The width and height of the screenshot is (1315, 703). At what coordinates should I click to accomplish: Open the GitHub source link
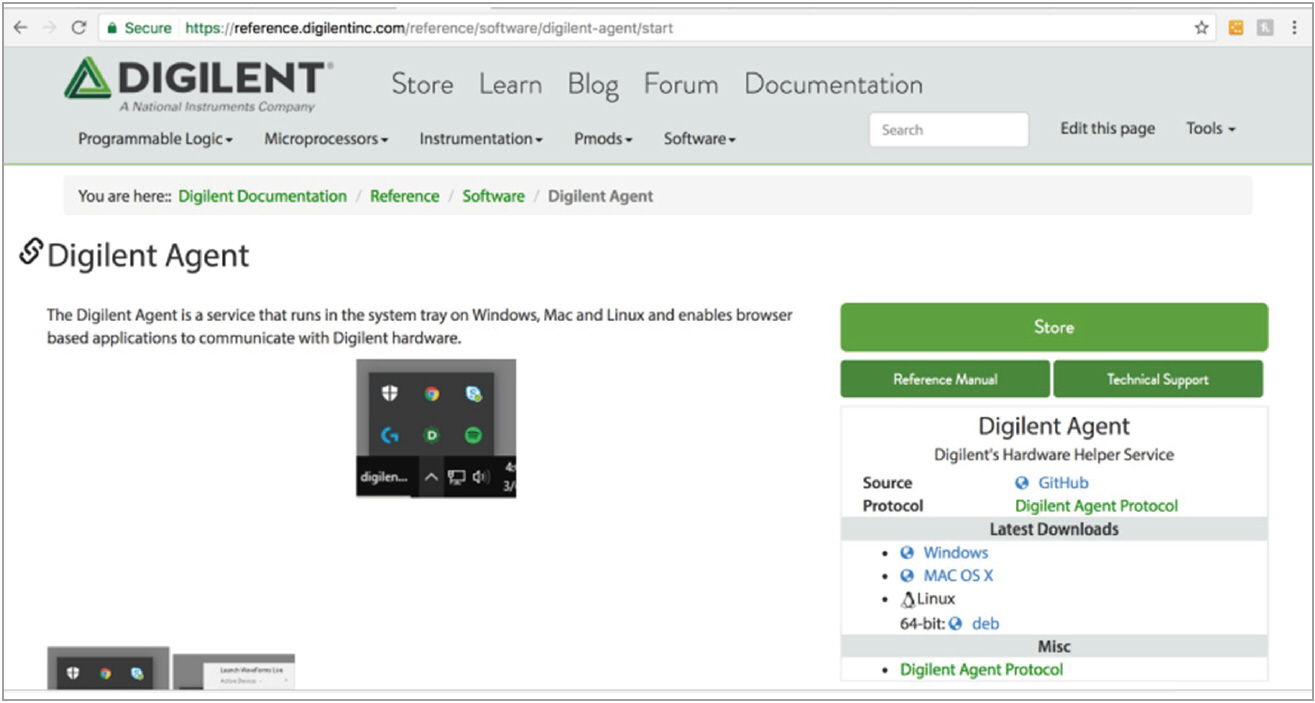click(1063, 483)
